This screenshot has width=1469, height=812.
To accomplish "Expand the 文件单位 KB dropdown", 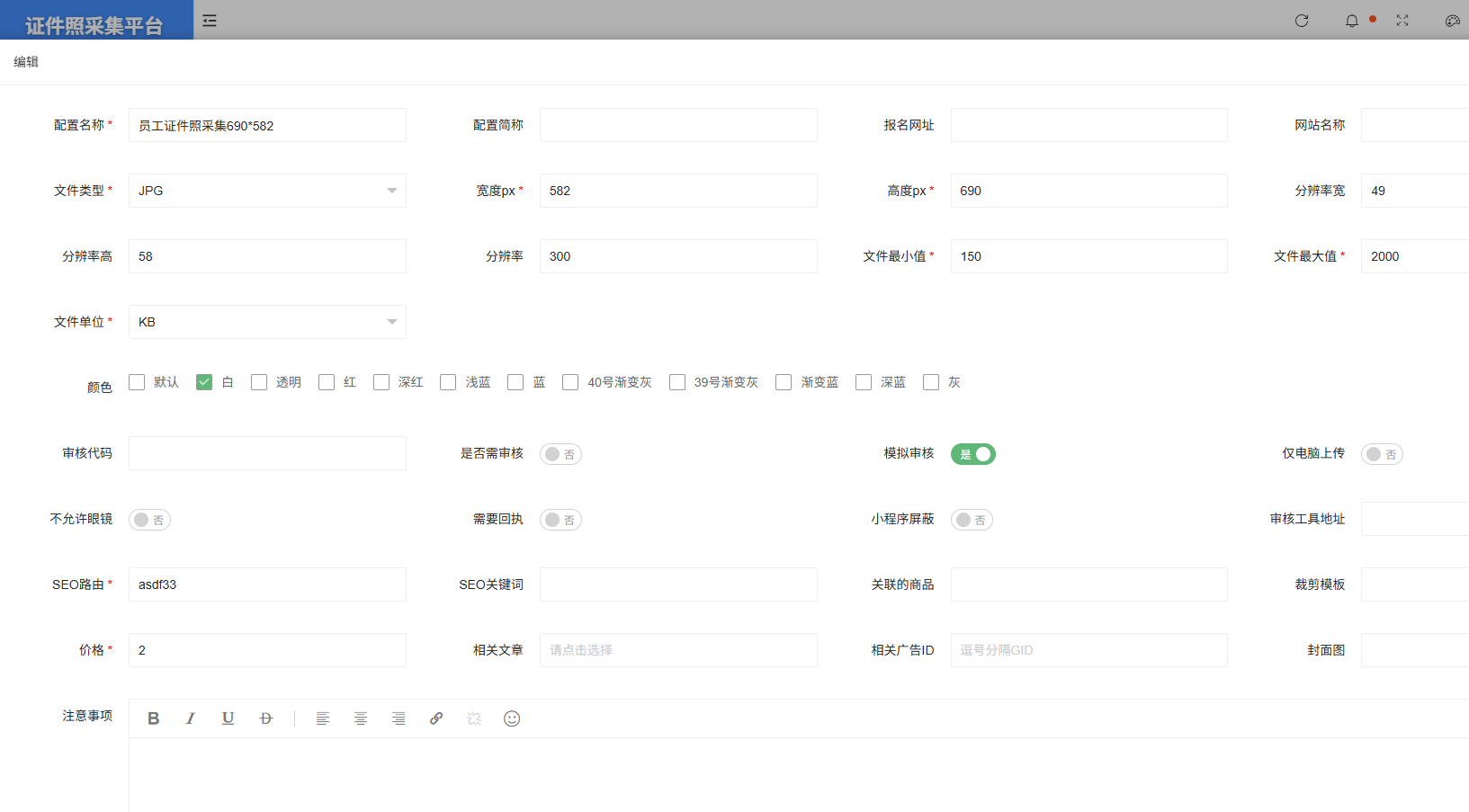I will coord(267,322).
